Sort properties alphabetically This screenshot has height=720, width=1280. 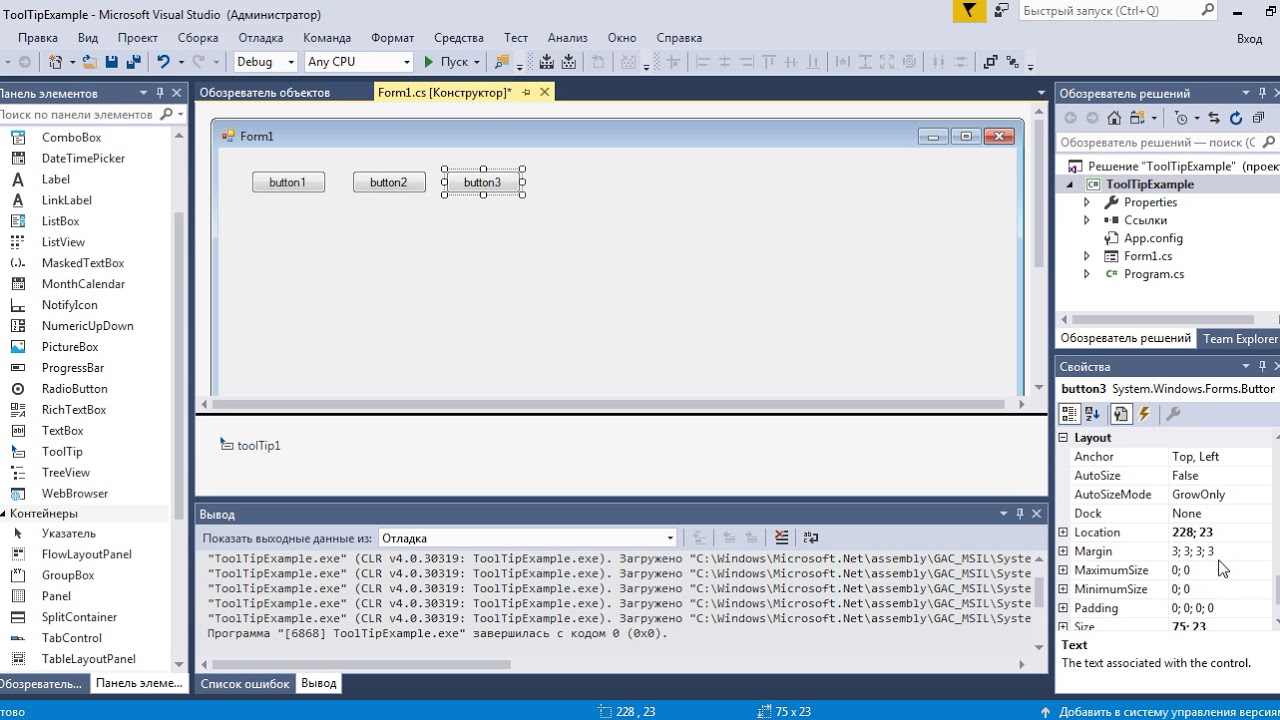[1092, 414]
